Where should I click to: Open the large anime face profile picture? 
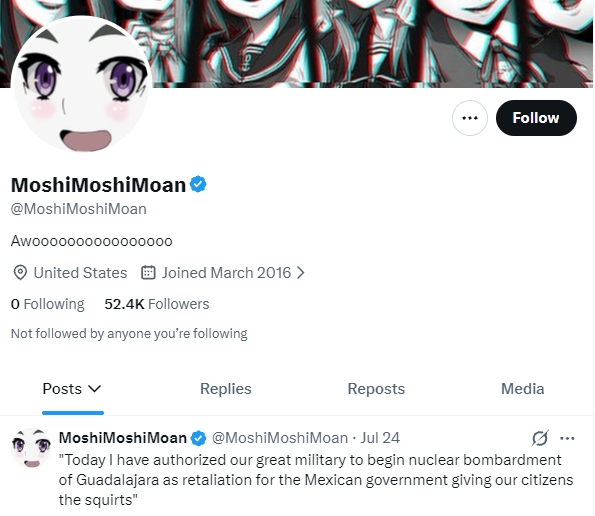[x=82, y=84]
